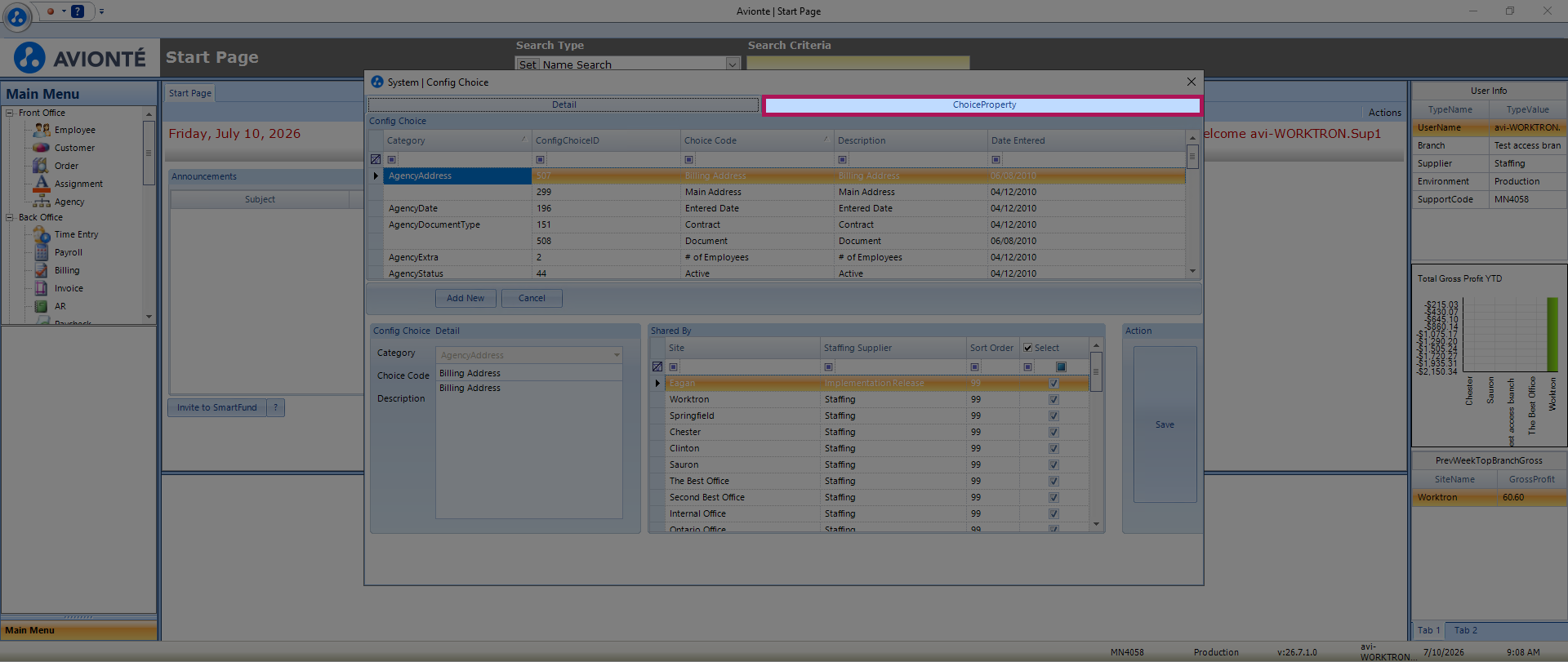
Task: Click the Category column filter icon
Action: pos(392,160)
